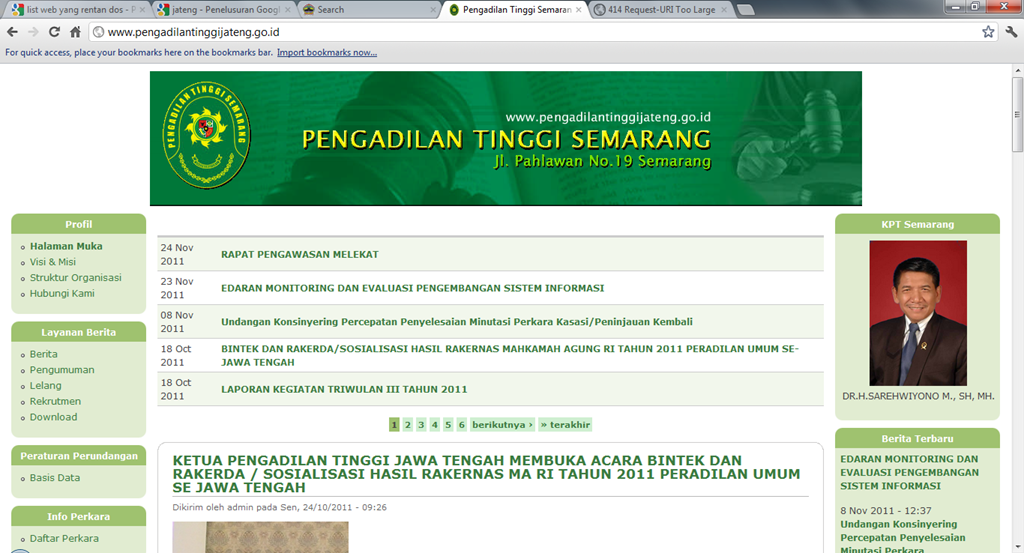The width and height of the screenshot is (1024, 553).
Task: Go to page 3 of news list
Action: click(421, 424)
